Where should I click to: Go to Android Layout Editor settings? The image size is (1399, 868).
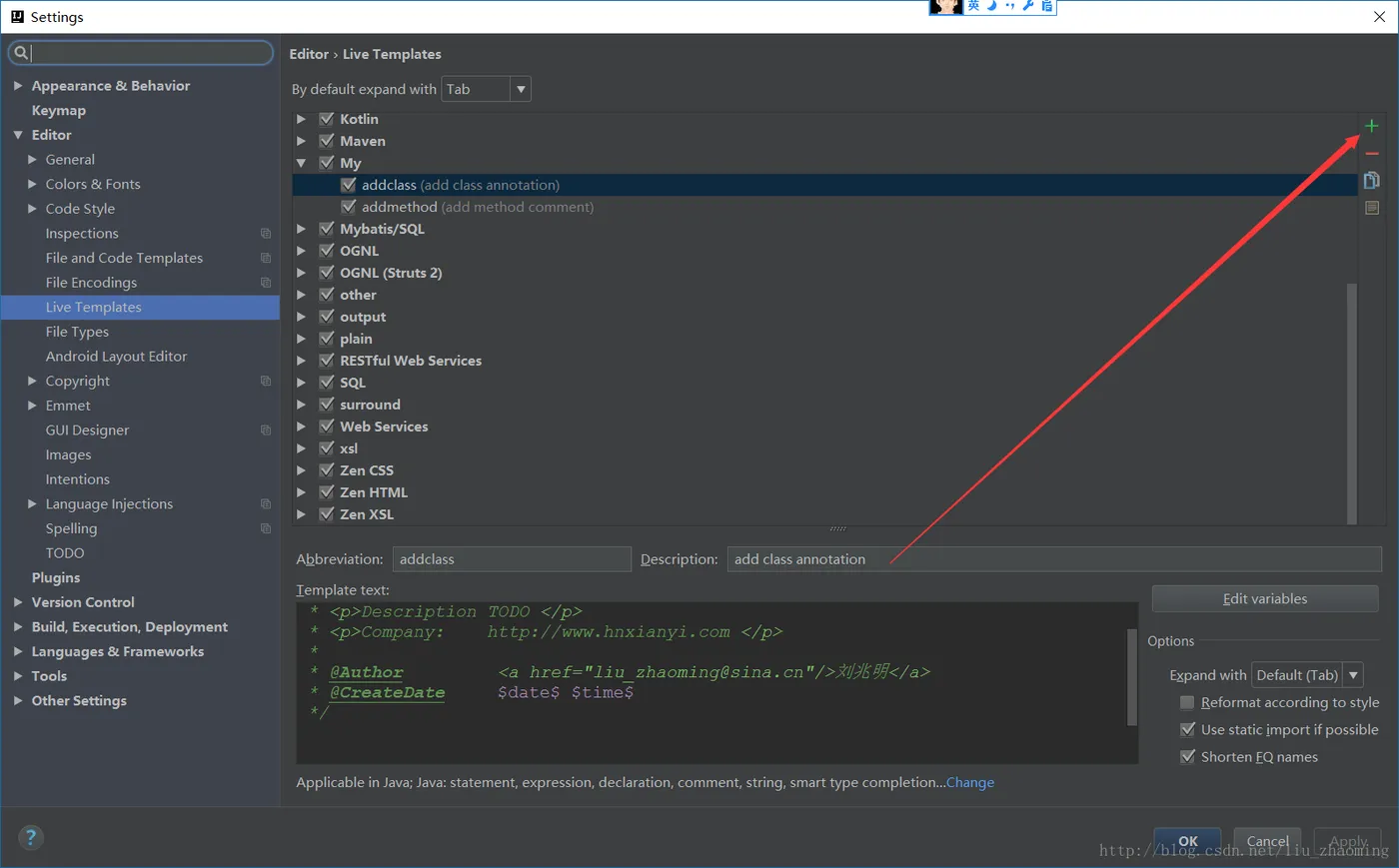click(116, 357)
